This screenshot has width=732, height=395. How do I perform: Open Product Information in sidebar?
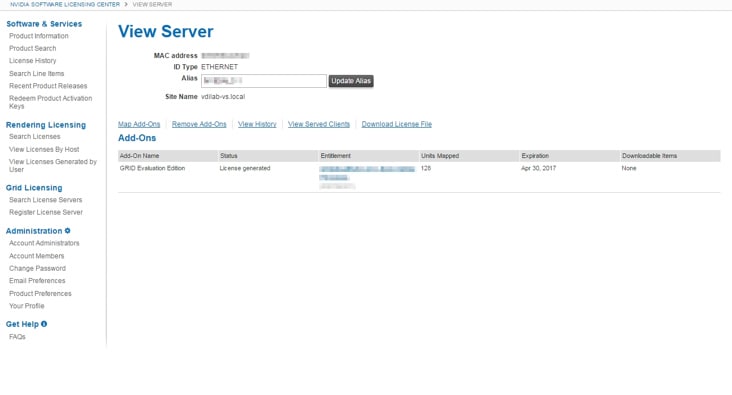pyautogui.click(x=39, y=36)
